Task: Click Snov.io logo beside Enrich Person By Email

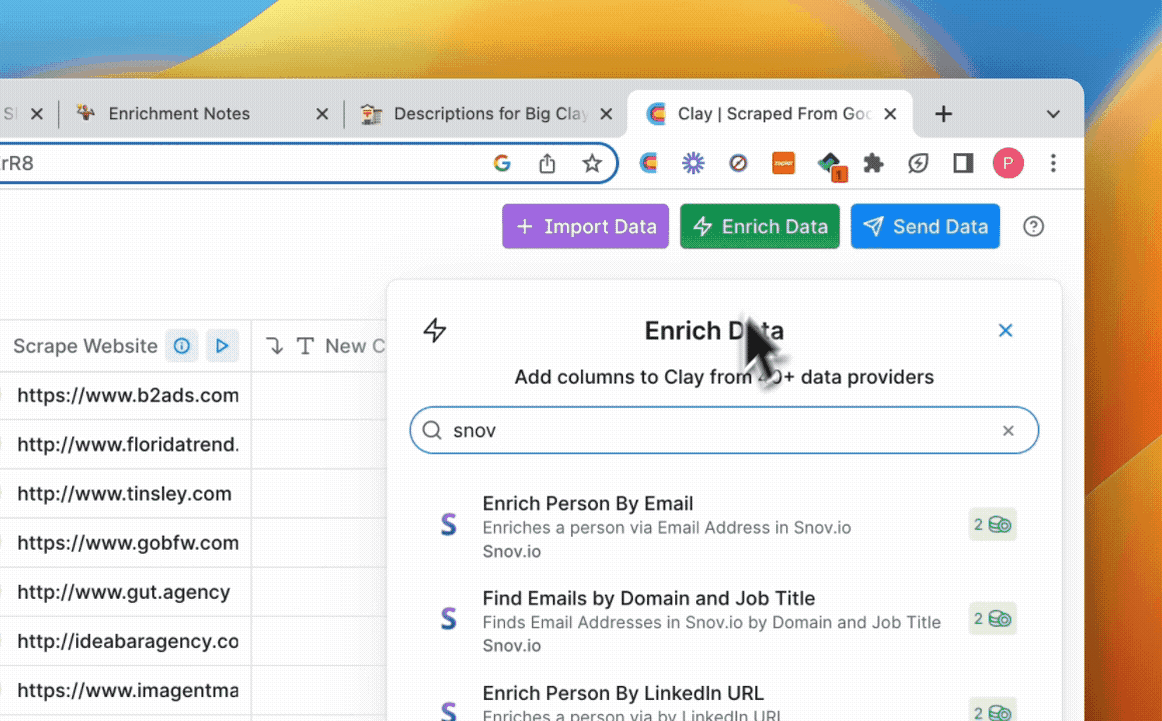Action: 448,525
